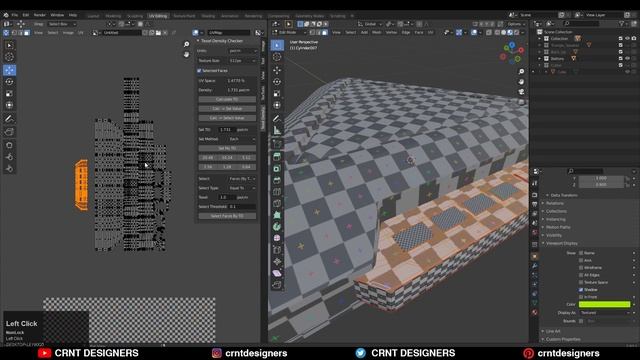Select the Grab tool in UV editor

9,145
